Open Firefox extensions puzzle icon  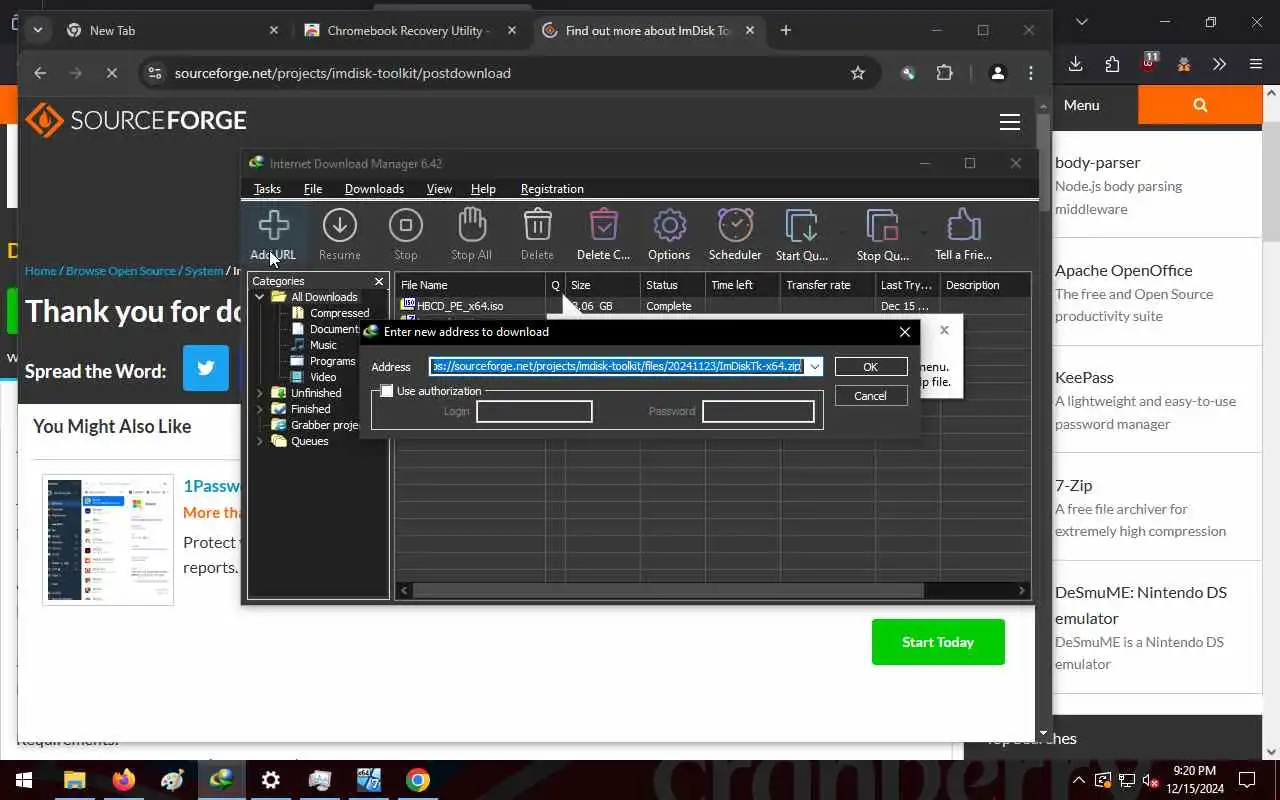(1113, 64)
